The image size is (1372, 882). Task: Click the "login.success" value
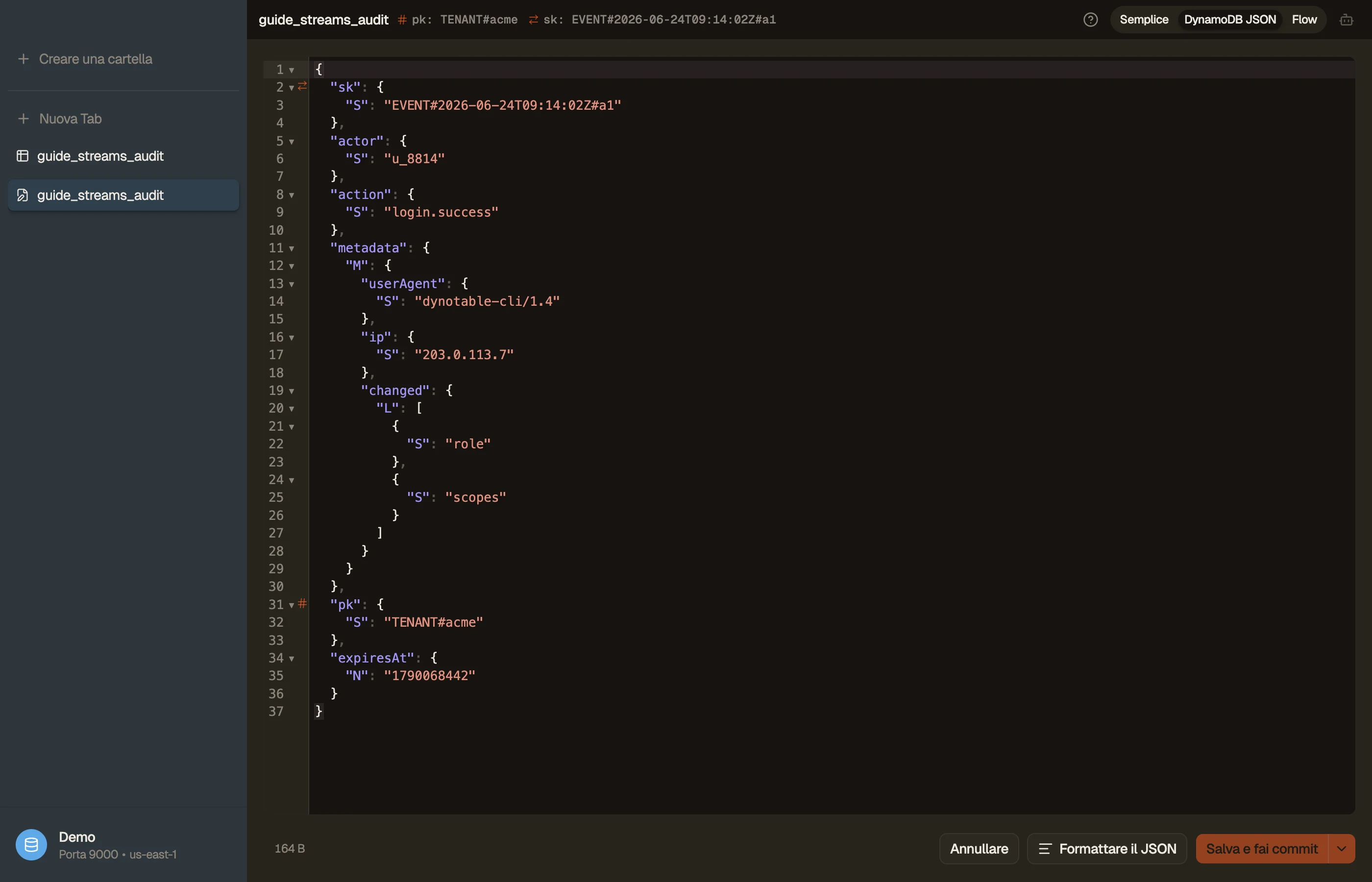click(x=441, y=213)
